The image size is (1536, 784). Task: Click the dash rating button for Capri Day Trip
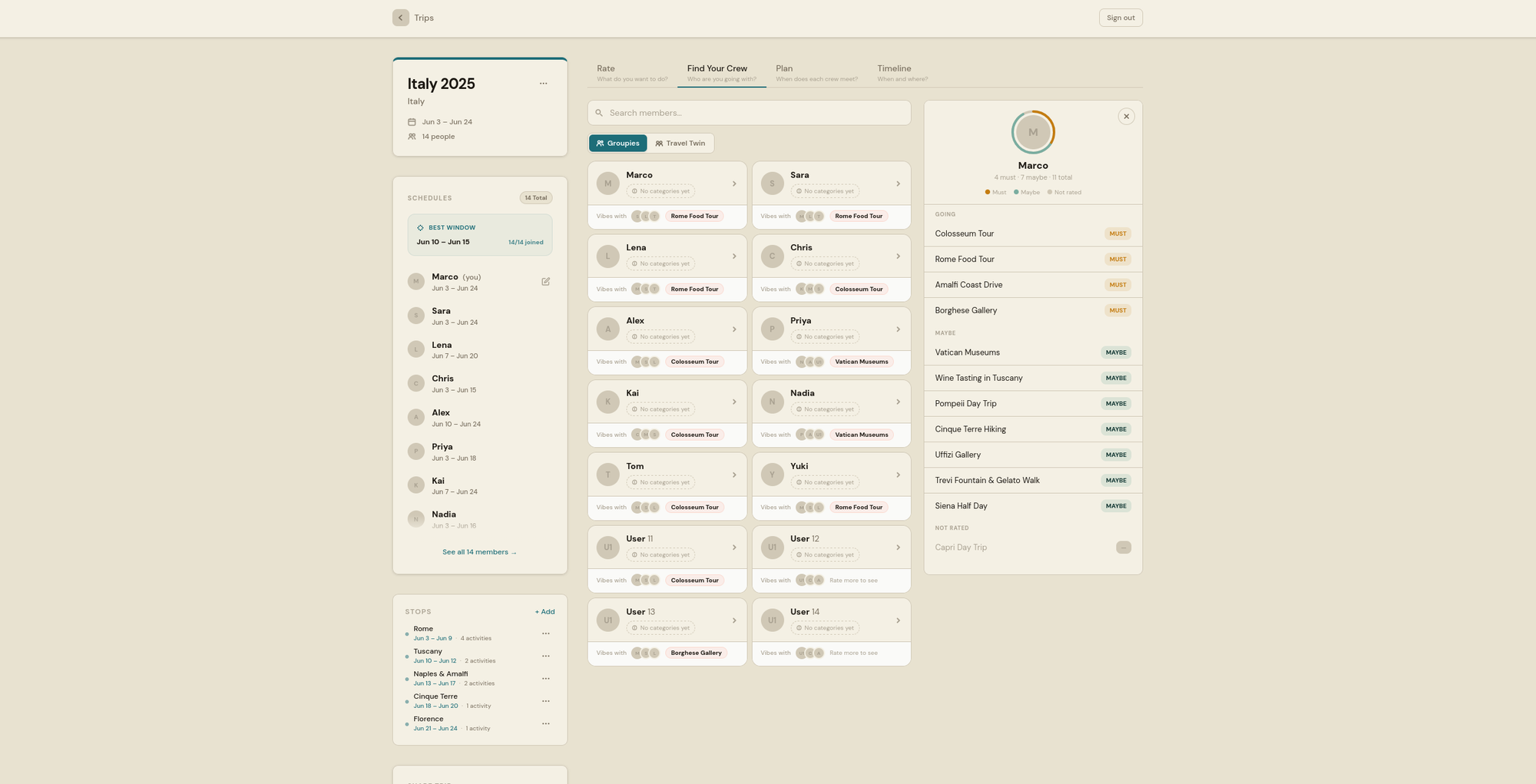pos(1124,547)
